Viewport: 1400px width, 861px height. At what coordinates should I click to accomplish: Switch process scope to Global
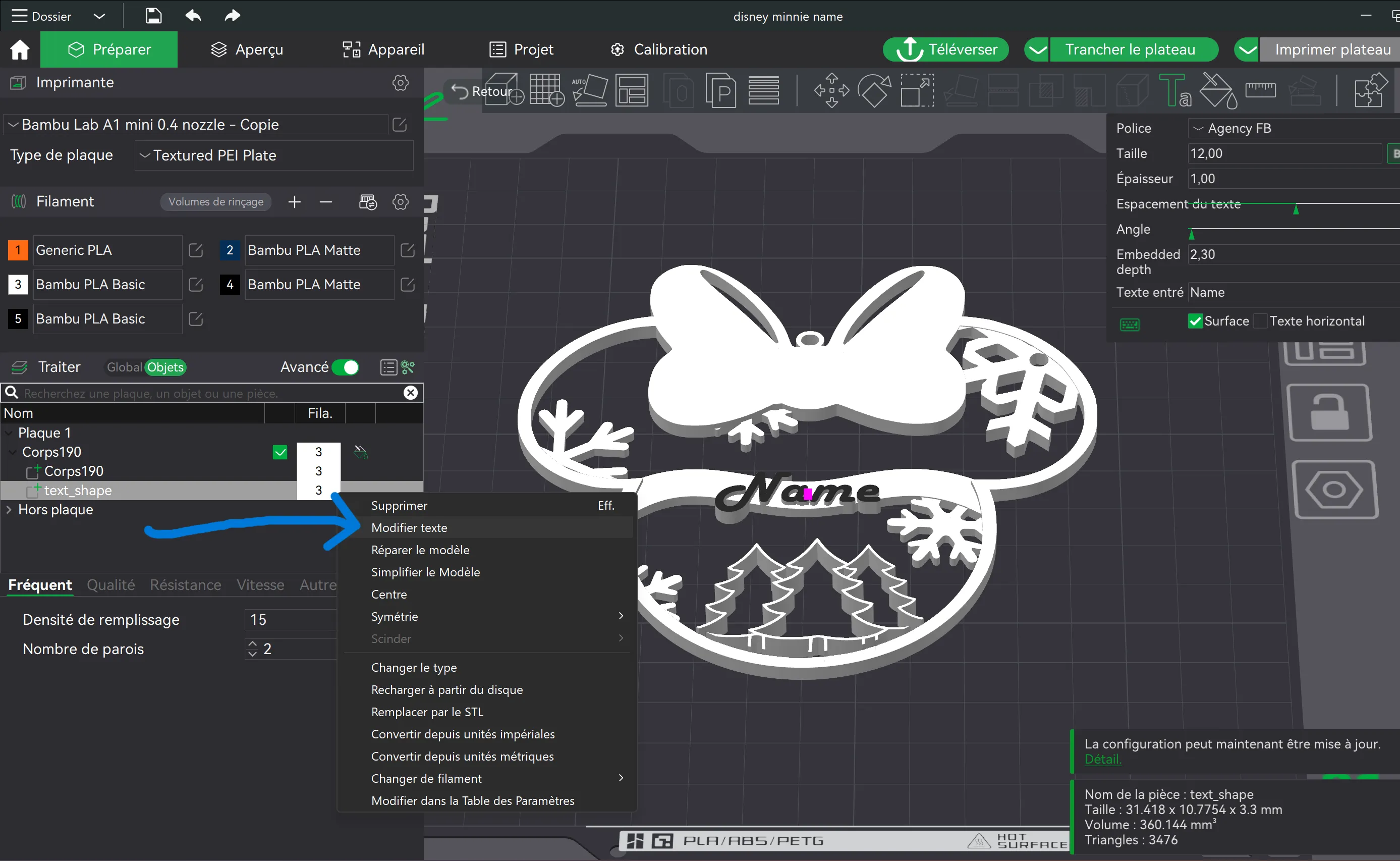(124, 367)
